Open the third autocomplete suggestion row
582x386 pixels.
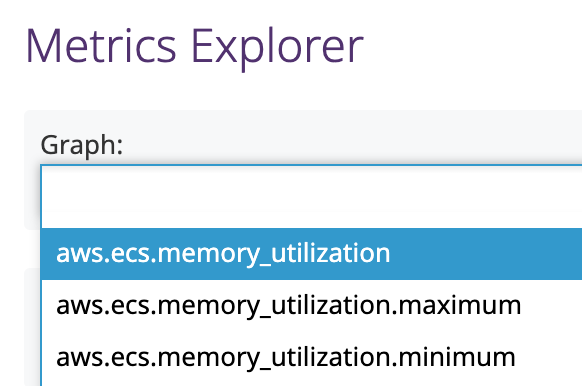tap(312, 357)
